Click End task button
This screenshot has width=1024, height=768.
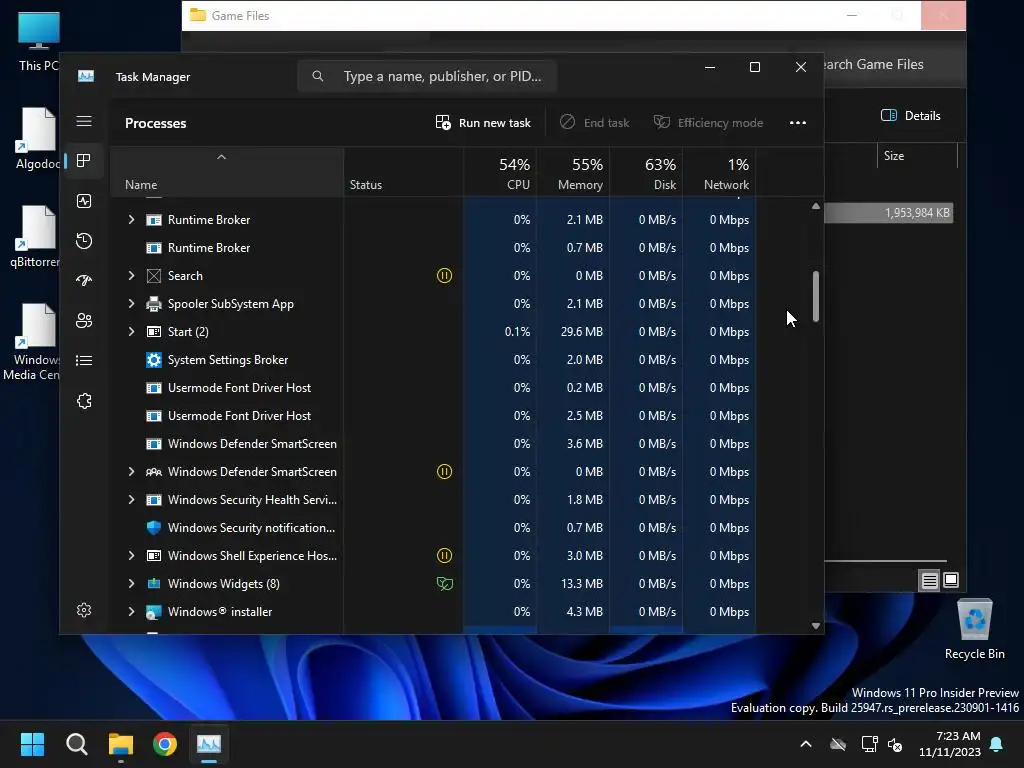coord(595,123)
